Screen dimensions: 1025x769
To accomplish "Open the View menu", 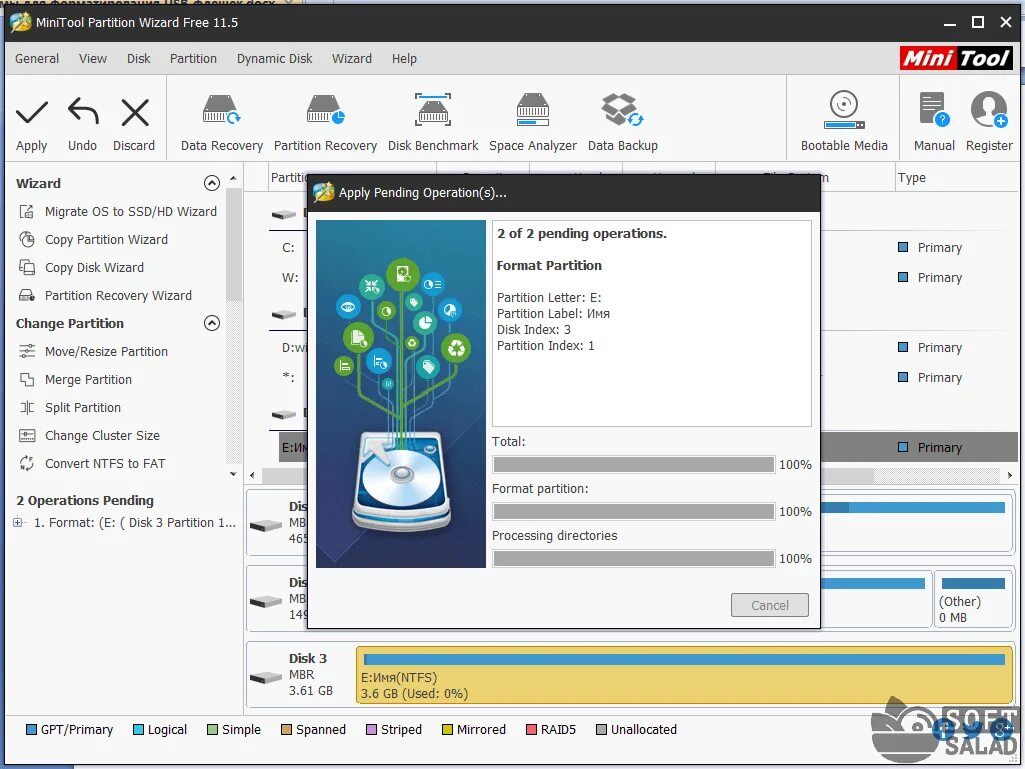I will tap(93, 59).
